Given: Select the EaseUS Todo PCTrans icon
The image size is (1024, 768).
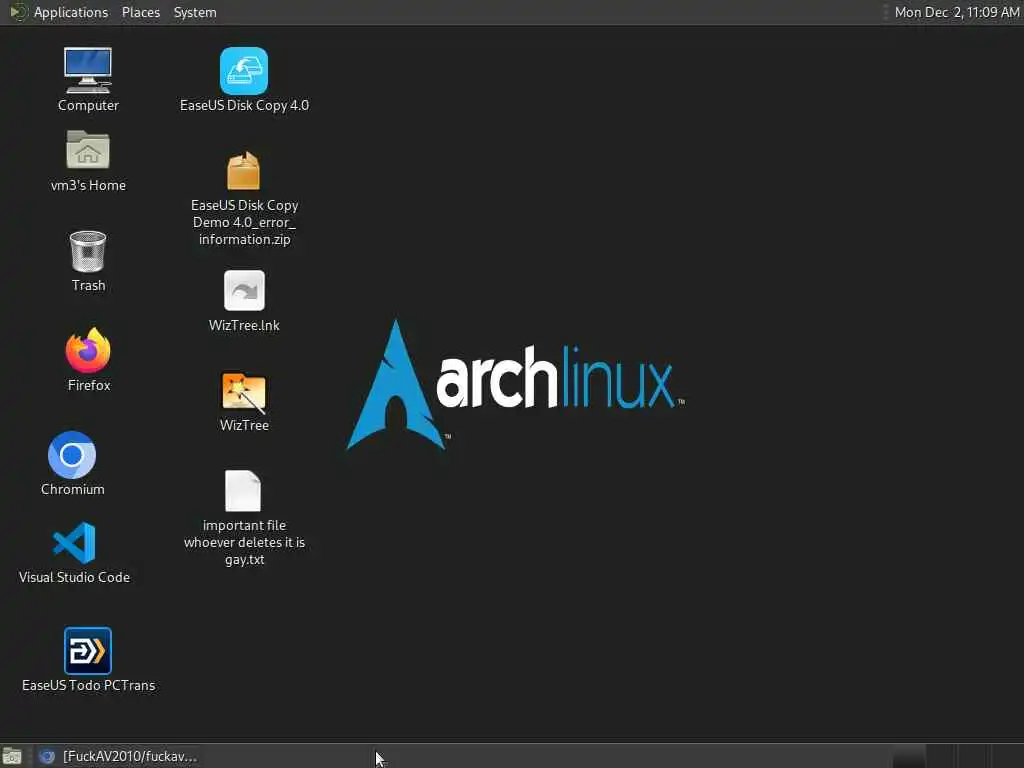Looking at the screenshot, I should (88, 650).
